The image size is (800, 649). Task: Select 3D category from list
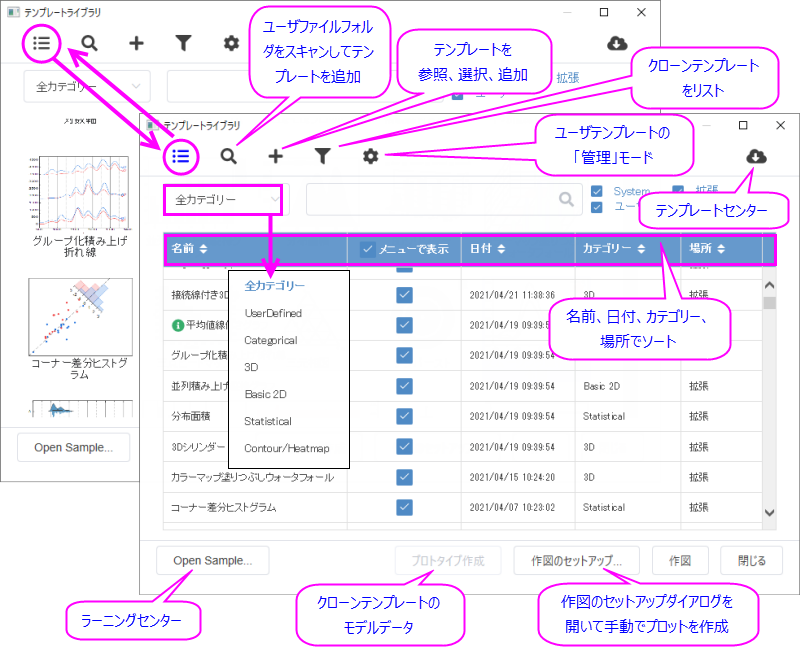(251, 367)
